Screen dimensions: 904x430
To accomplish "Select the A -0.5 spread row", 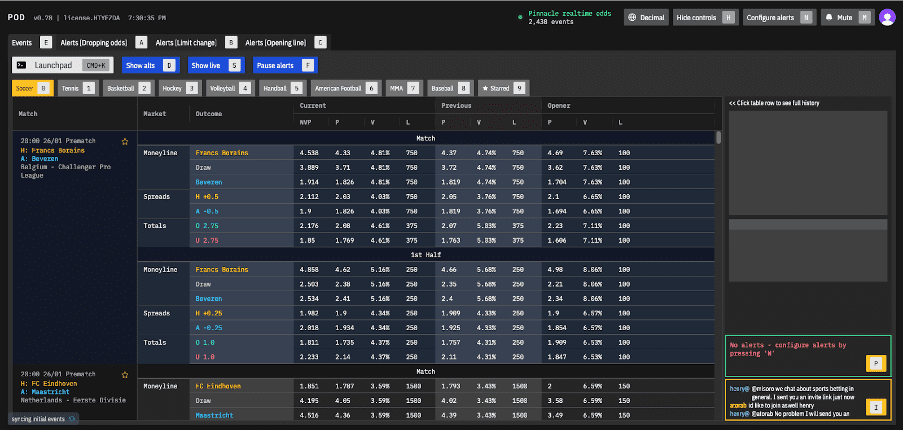I will (453, 211).
